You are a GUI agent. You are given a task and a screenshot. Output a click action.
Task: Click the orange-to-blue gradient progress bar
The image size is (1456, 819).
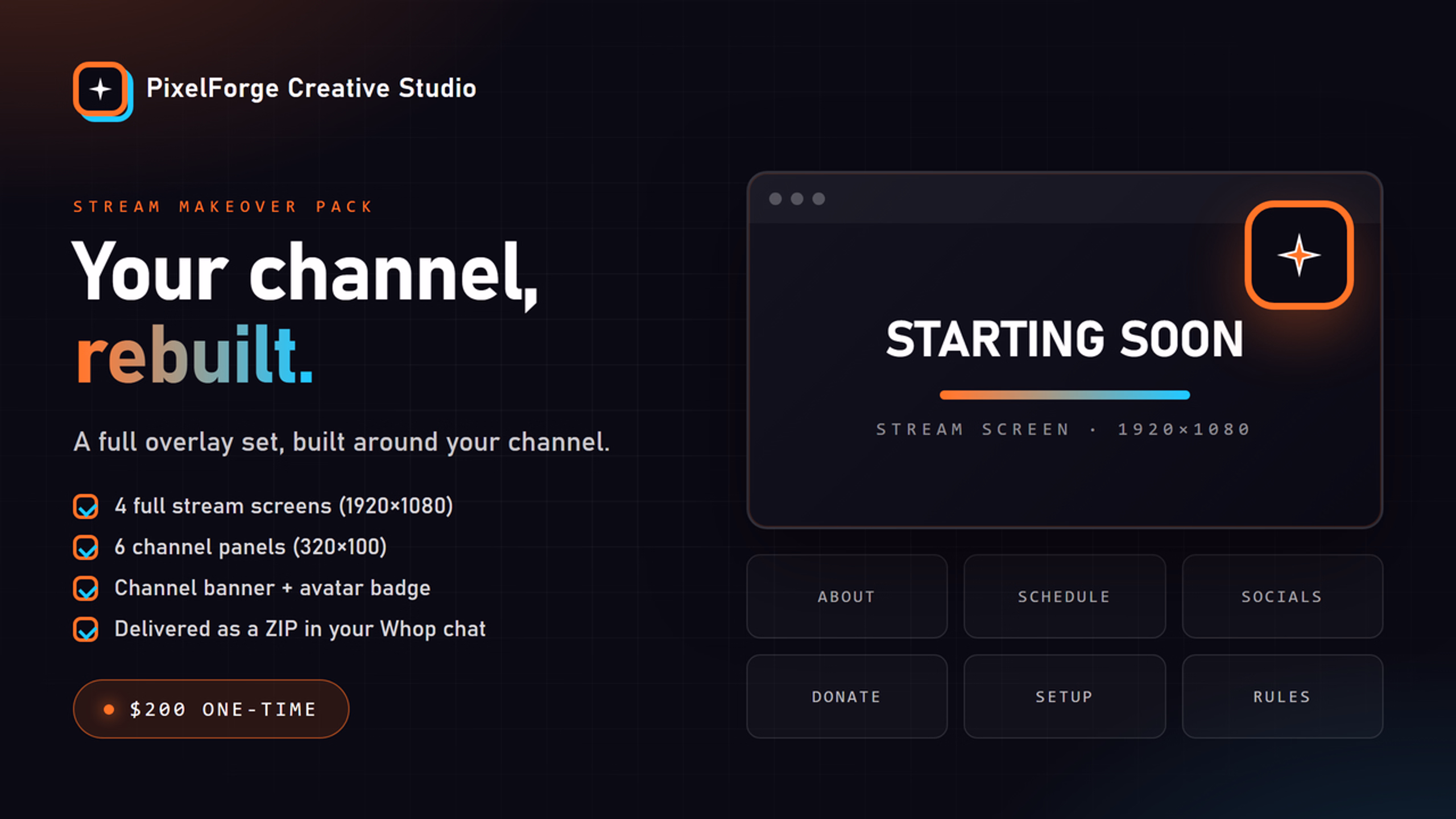pos(1065,395)
